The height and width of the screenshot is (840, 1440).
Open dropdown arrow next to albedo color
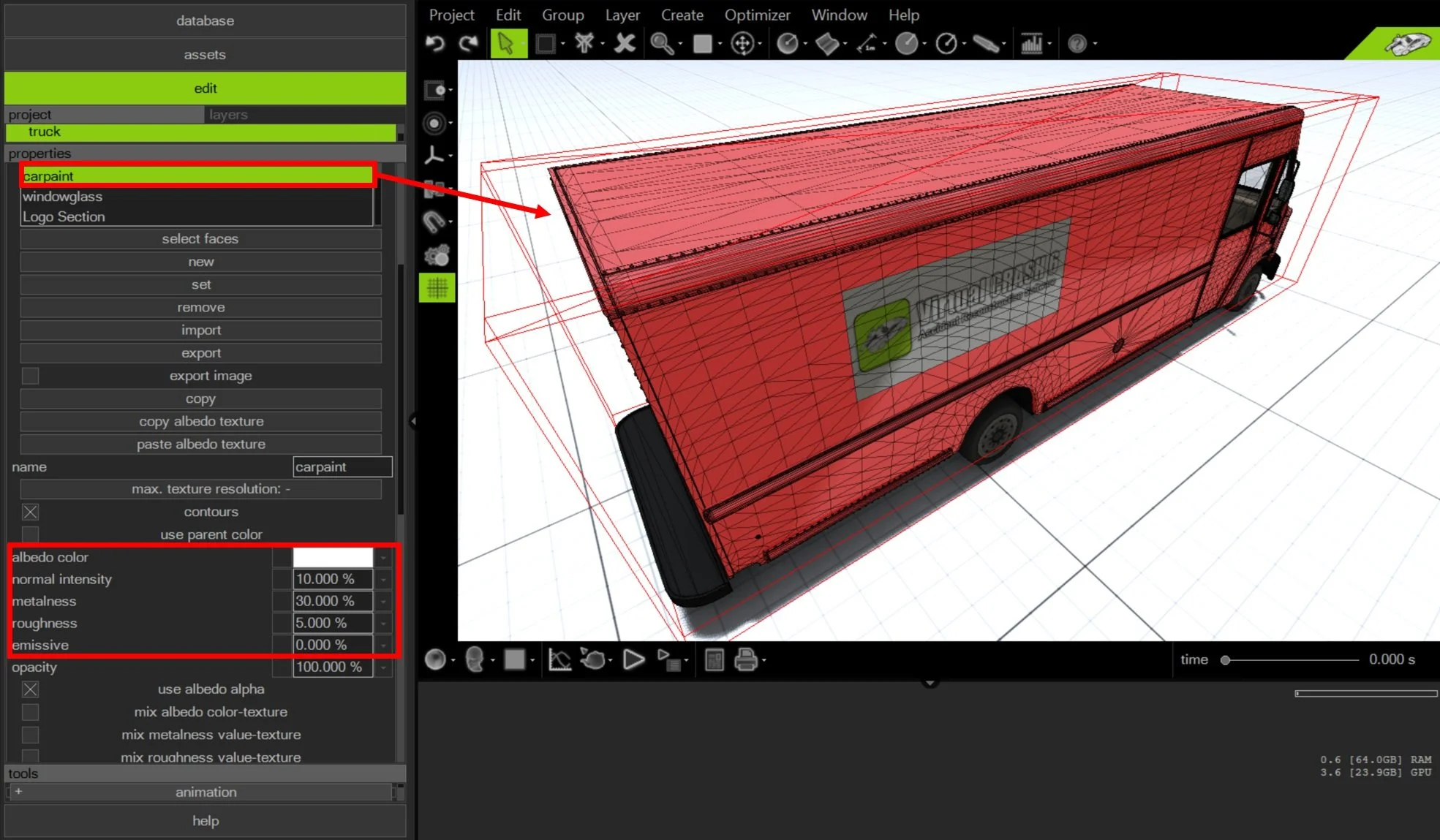(384, 558)
